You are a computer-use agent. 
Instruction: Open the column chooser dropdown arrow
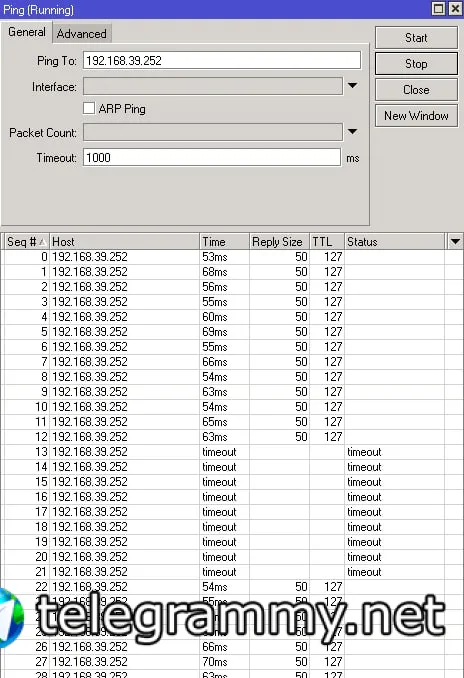click(455, 241)
